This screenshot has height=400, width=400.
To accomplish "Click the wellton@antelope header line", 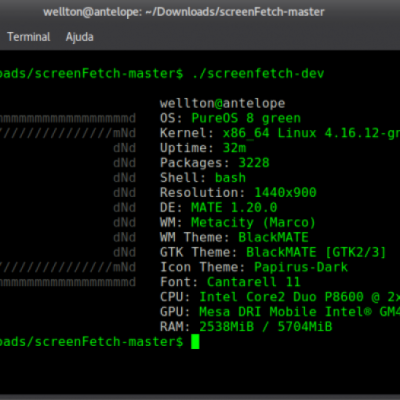I will click(x=222, y=103).
